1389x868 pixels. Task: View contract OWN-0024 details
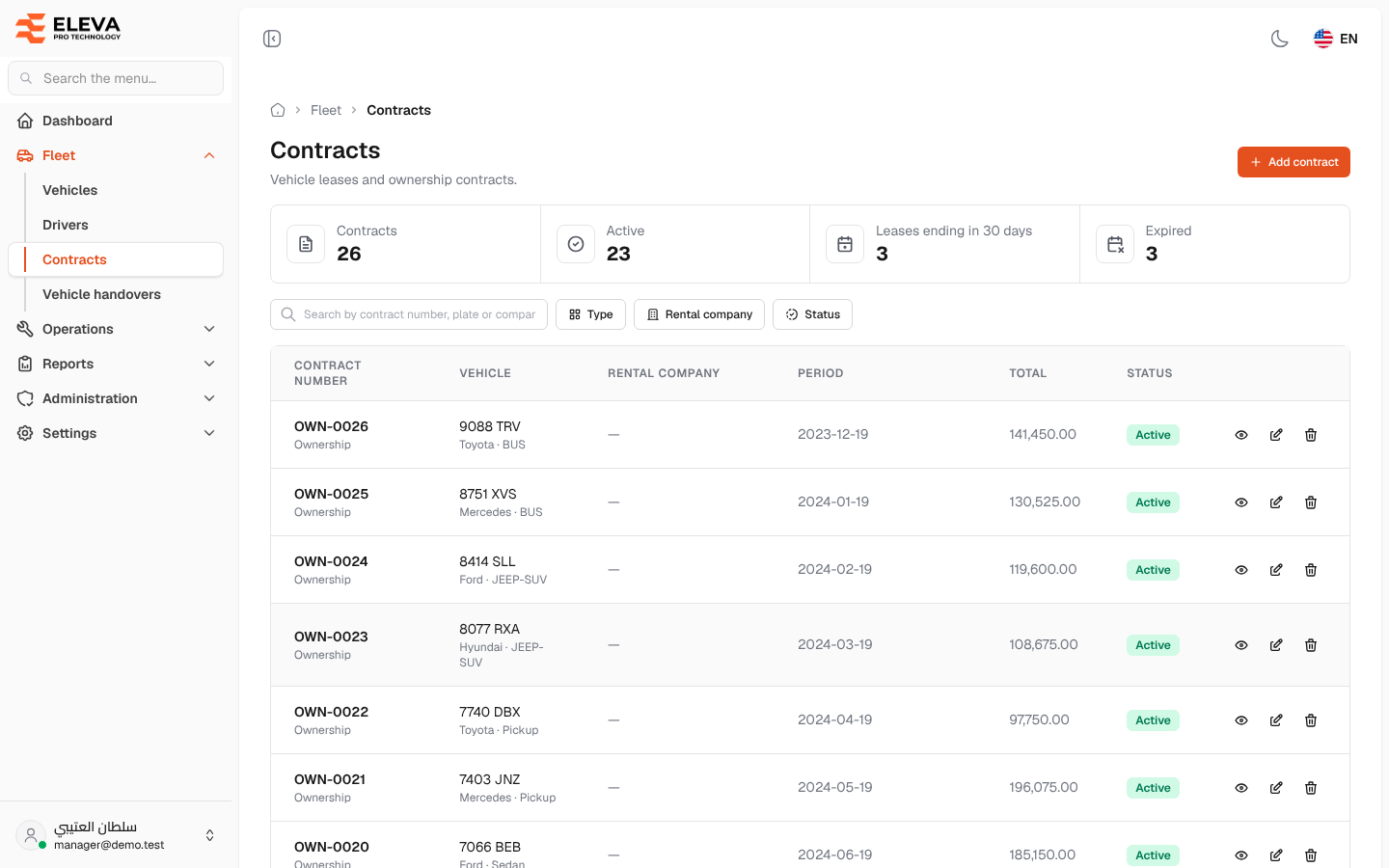(x=1241, y=570)
